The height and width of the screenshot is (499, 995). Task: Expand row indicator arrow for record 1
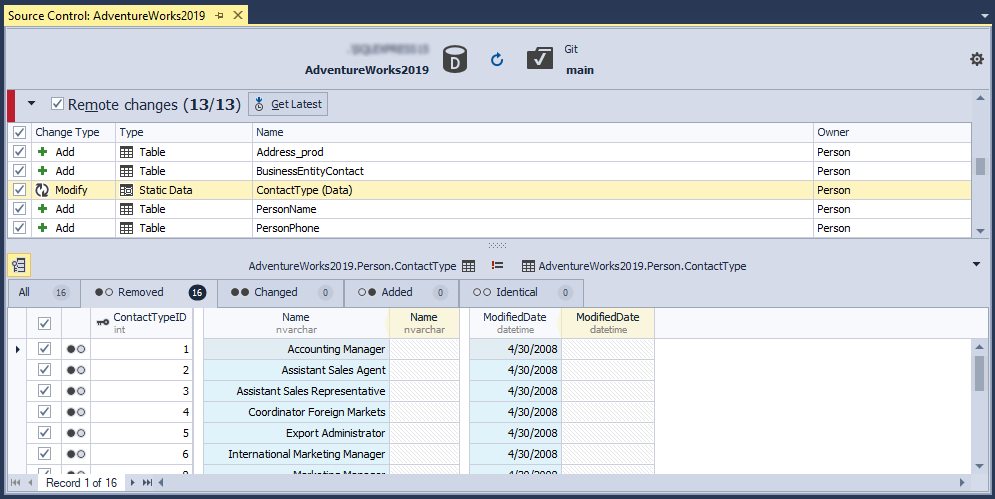(17, 349)
